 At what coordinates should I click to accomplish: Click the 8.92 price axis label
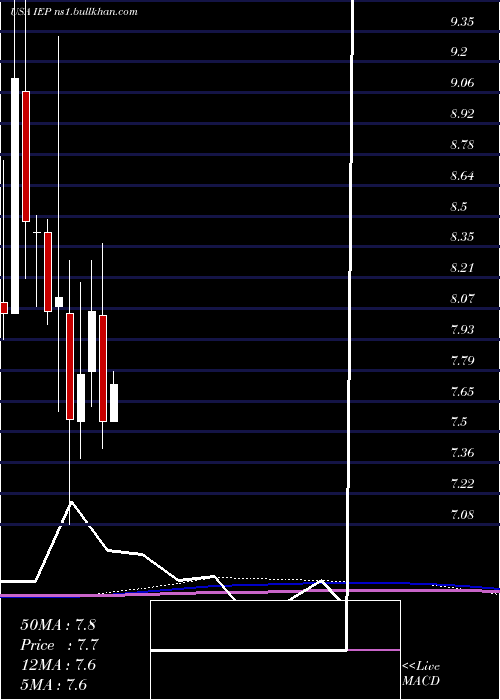462,113
